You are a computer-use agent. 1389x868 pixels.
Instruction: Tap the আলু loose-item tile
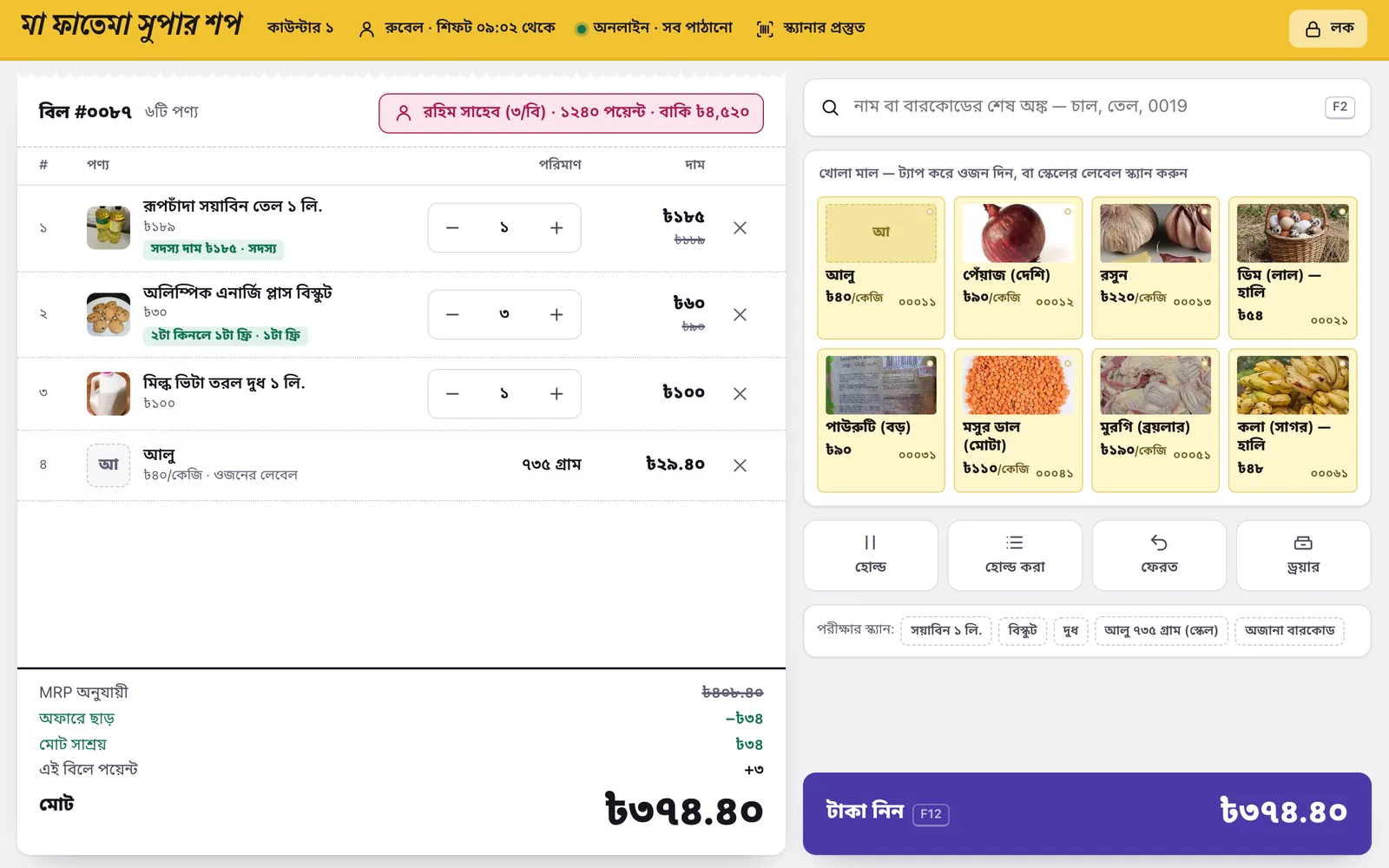[880, 267]
